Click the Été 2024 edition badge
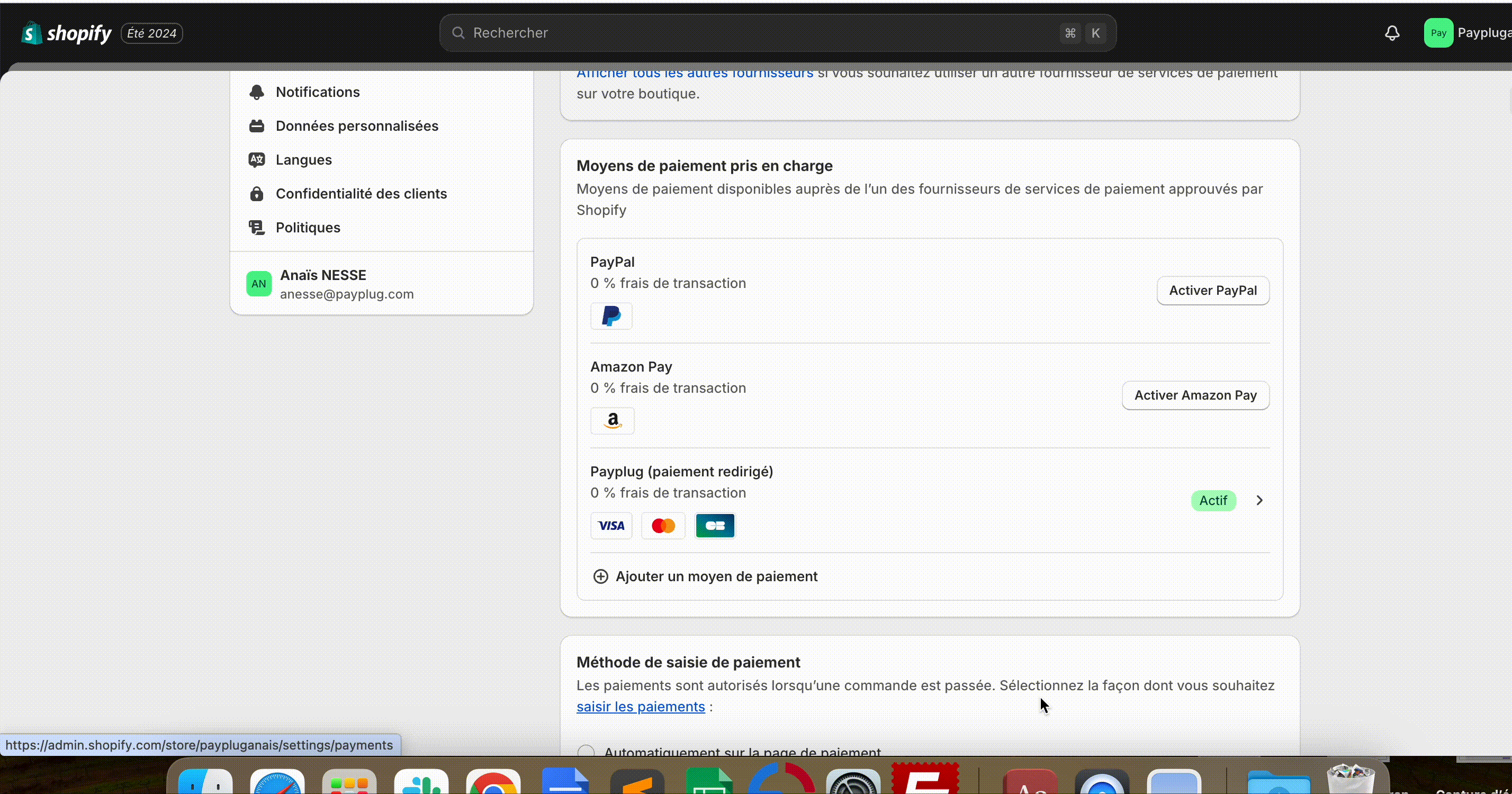Screen dimensions: 1512x794 click(151, 33)
